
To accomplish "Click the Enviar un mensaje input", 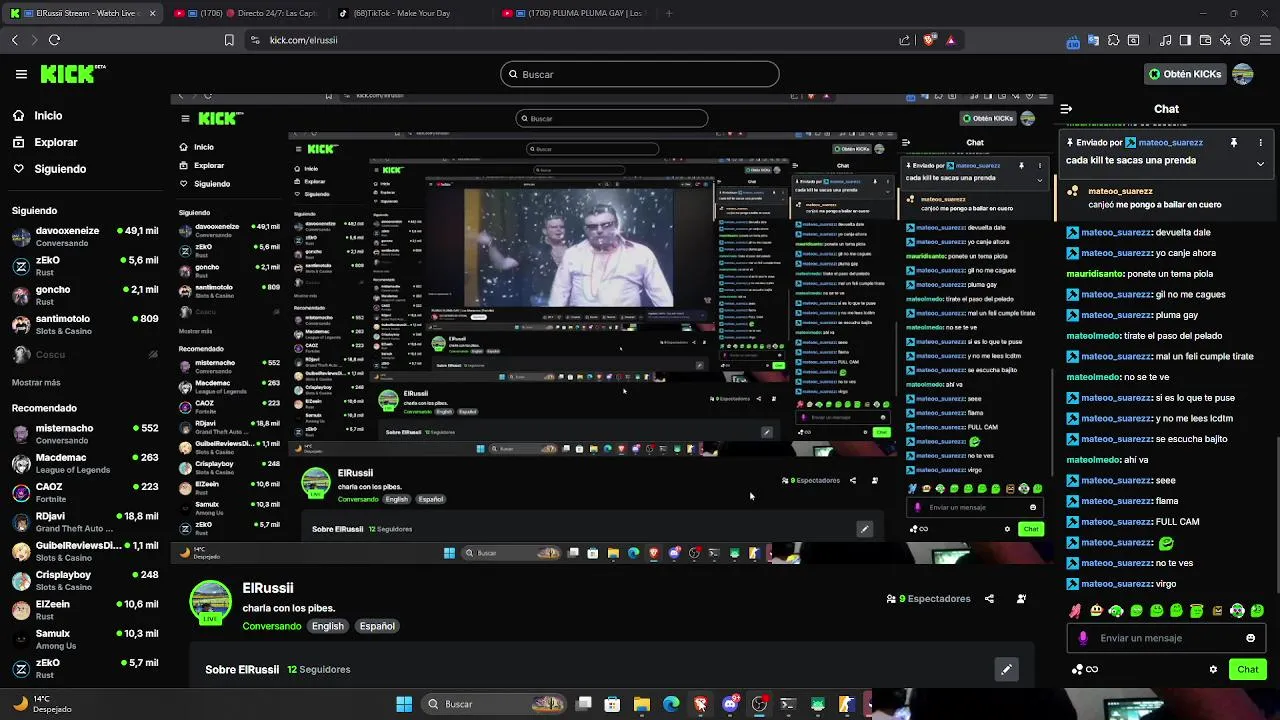I will (x=1165, y=638).
